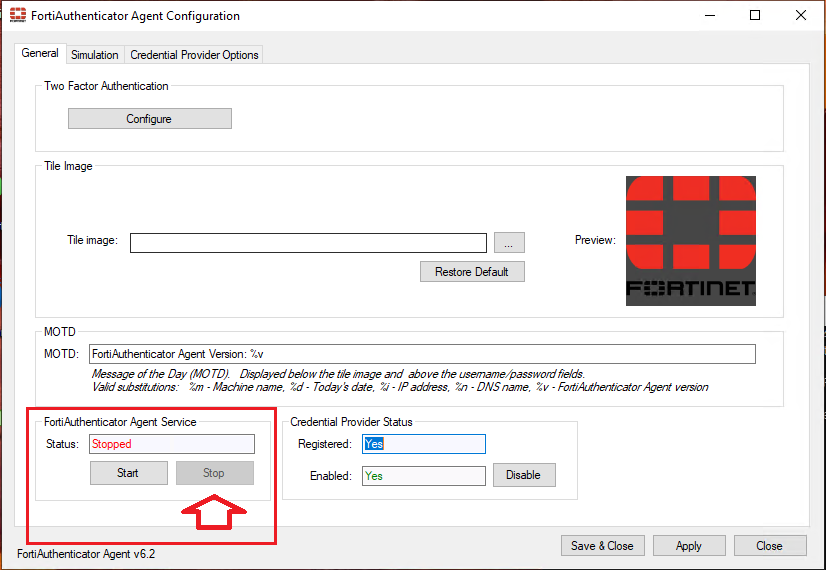Open the Credential Provider Options tab
Image resolution: width=826 pixels, height=570 pixels.
point(194,55)
